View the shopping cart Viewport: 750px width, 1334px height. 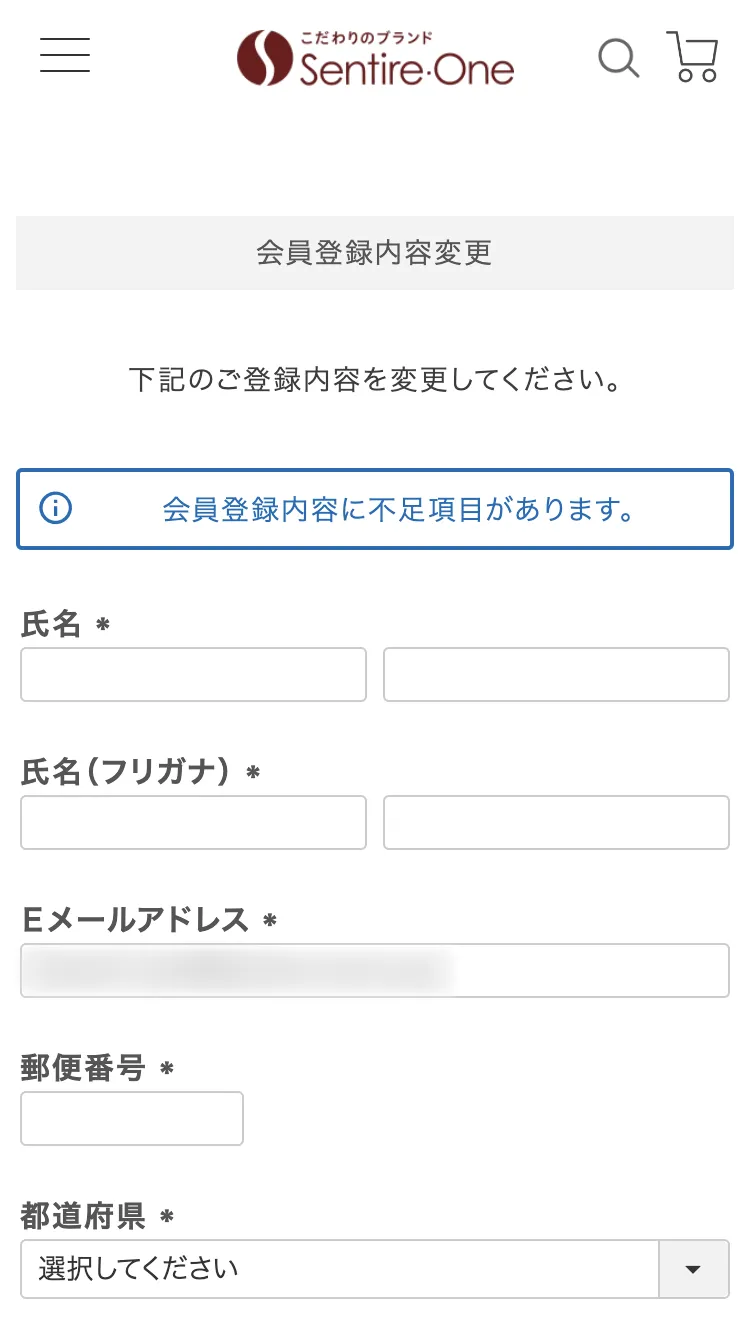click(x=693, y=56)
